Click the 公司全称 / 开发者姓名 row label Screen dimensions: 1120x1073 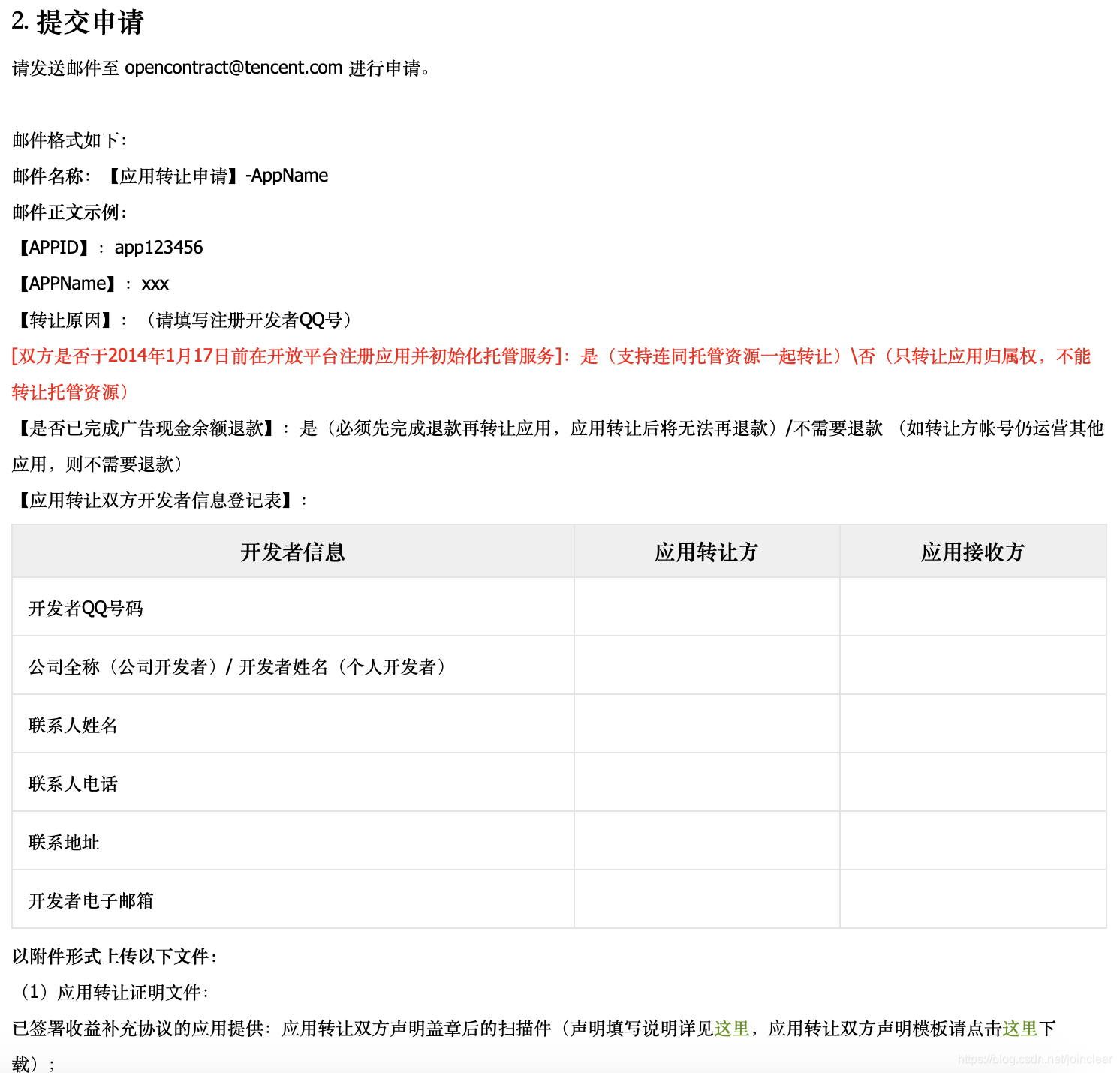click(239, 666)
